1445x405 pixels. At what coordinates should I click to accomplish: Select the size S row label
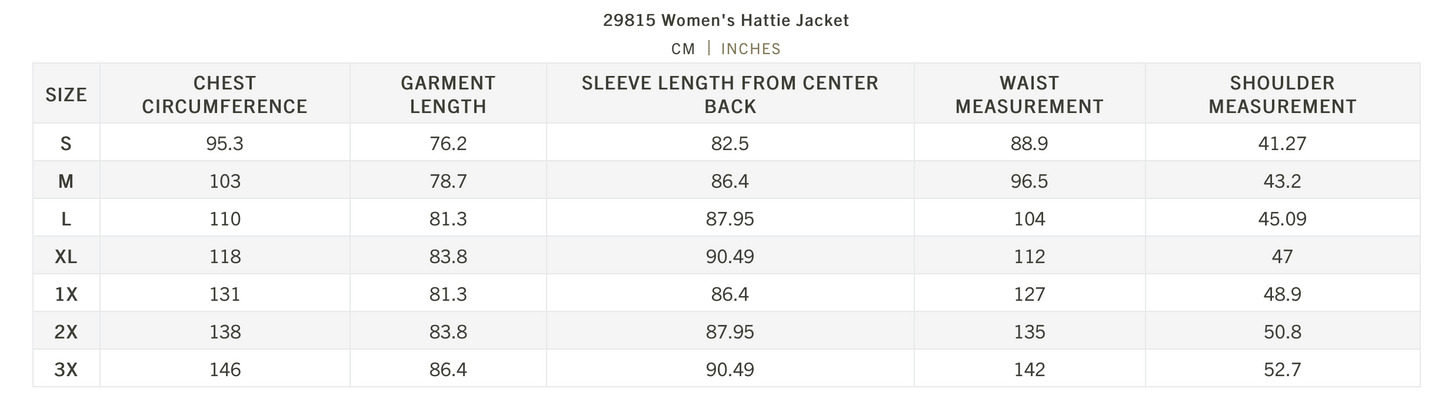66,143
